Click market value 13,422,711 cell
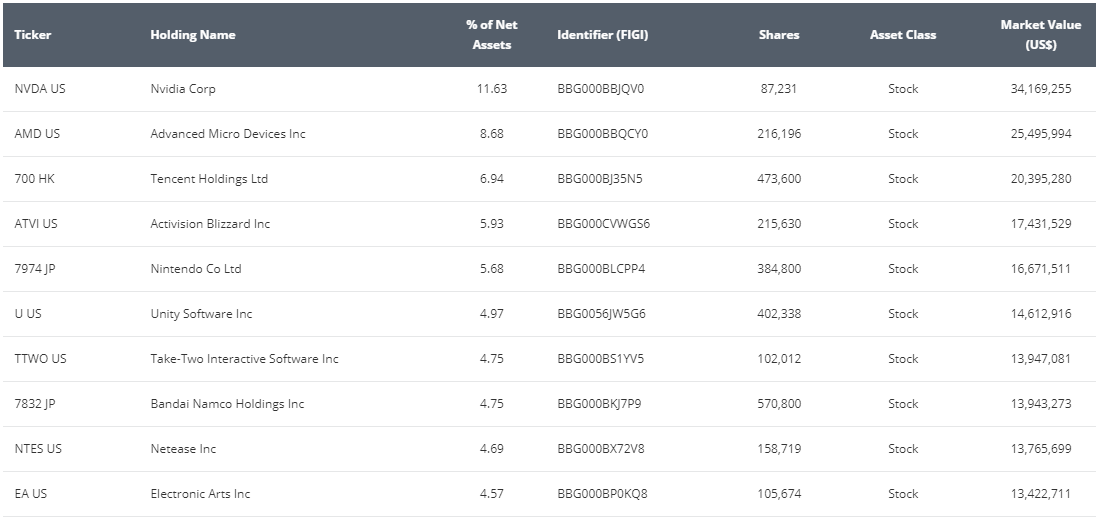 point(1041,493)
